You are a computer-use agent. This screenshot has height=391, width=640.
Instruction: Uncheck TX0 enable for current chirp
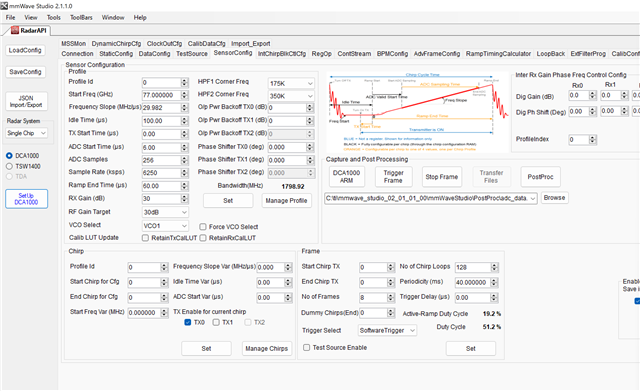188,322
